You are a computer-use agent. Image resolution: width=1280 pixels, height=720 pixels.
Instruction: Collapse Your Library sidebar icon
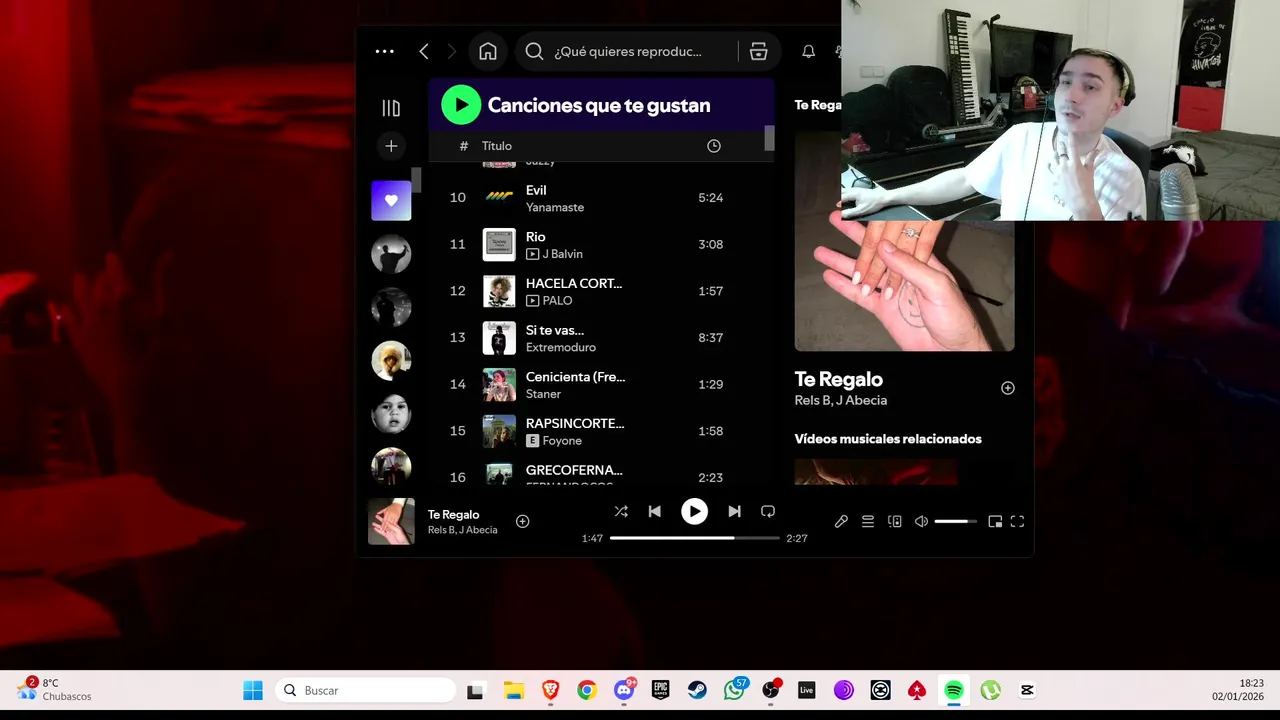391,108
